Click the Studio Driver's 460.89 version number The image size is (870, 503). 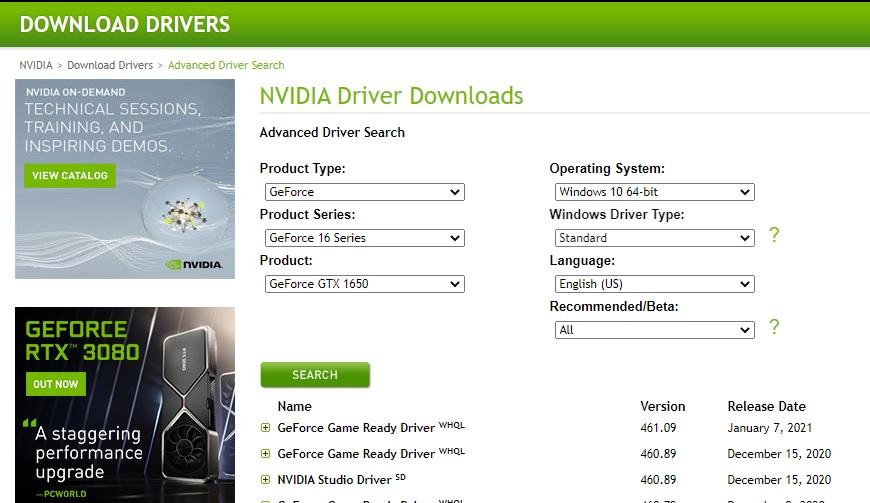(658, 480)
